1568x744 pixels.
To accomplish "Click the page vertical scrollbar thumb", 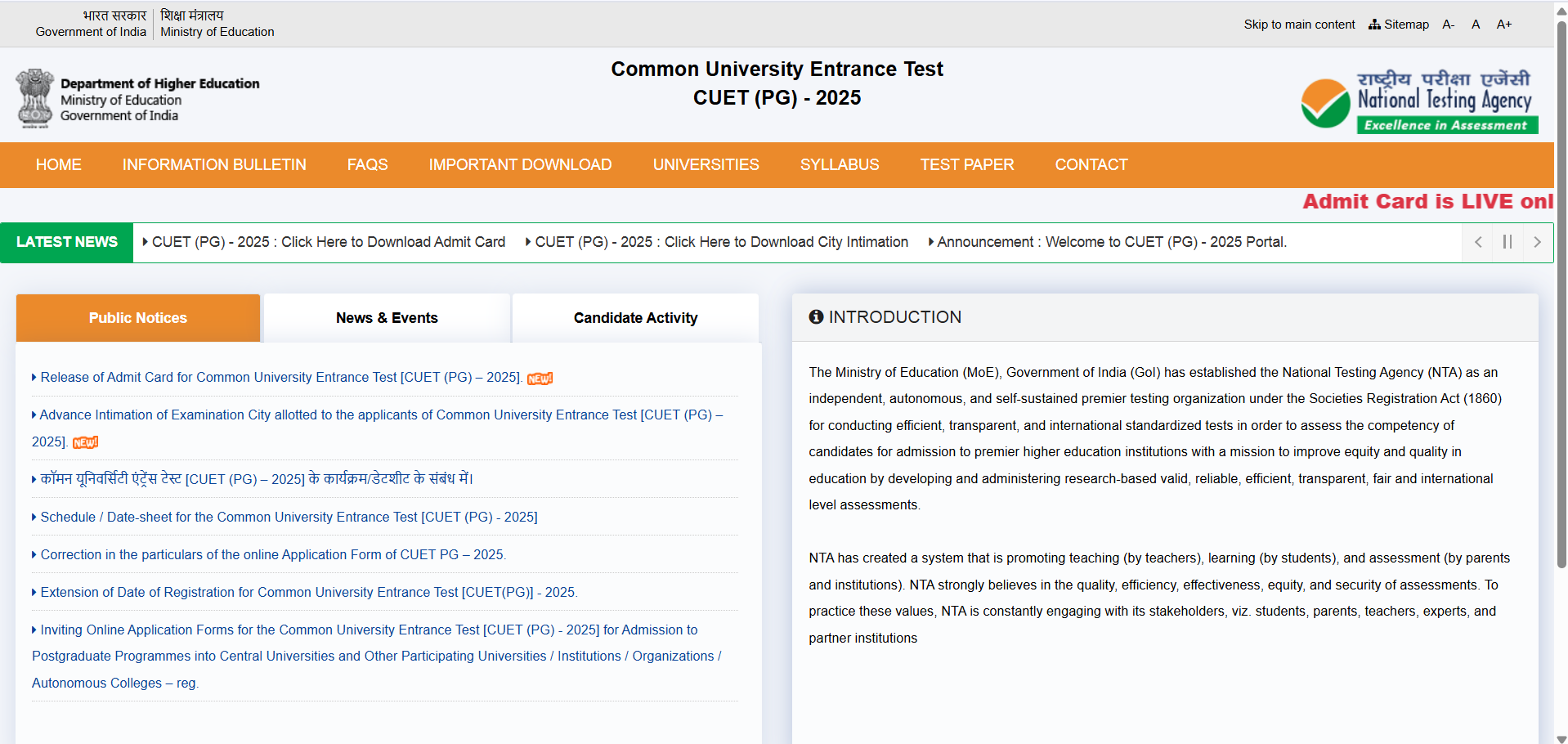I will click(x=1561, y=294).
